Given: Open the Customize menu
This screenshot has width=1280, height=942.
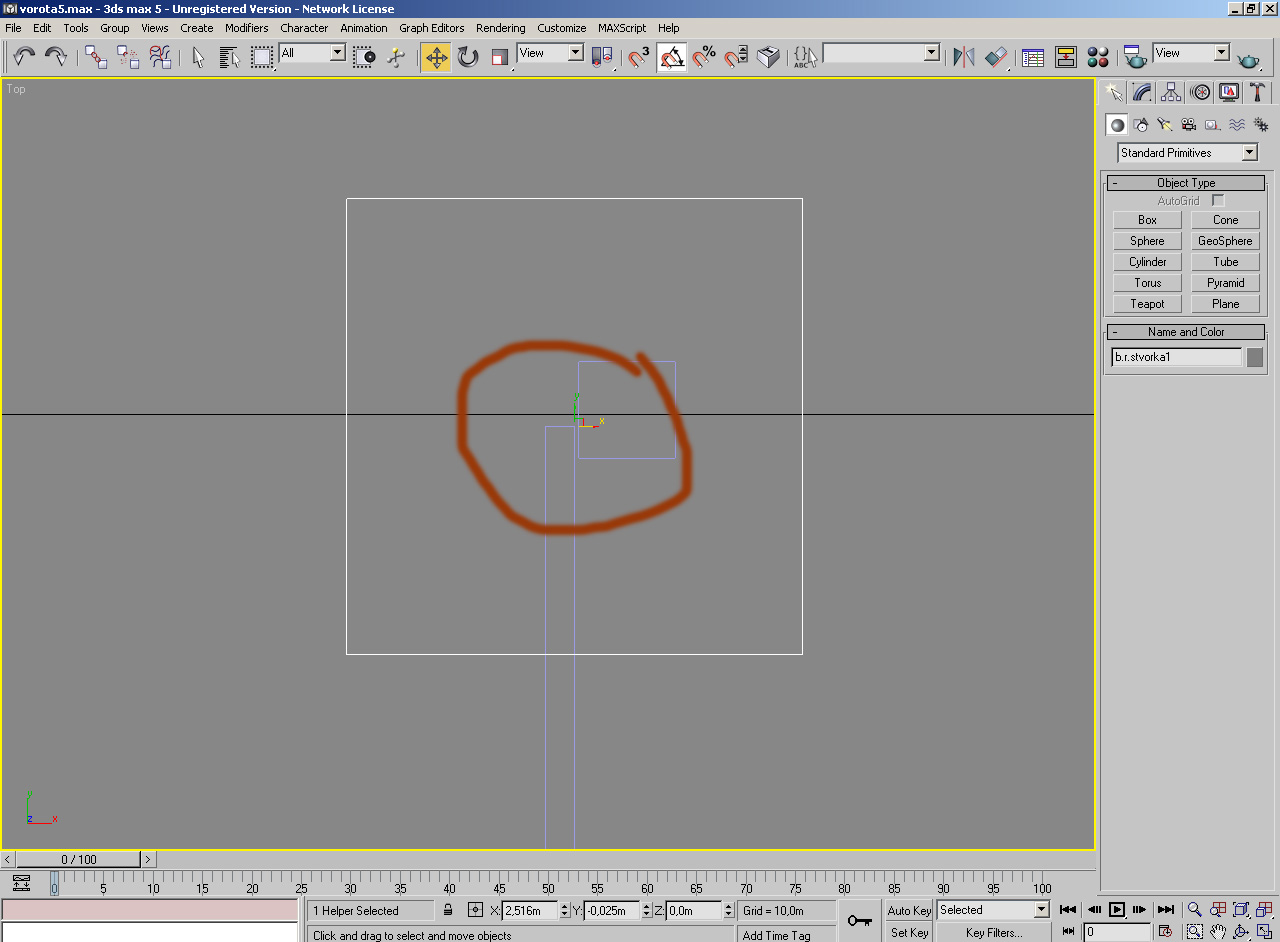Looking at the screenshot, I should pos(561,28).
